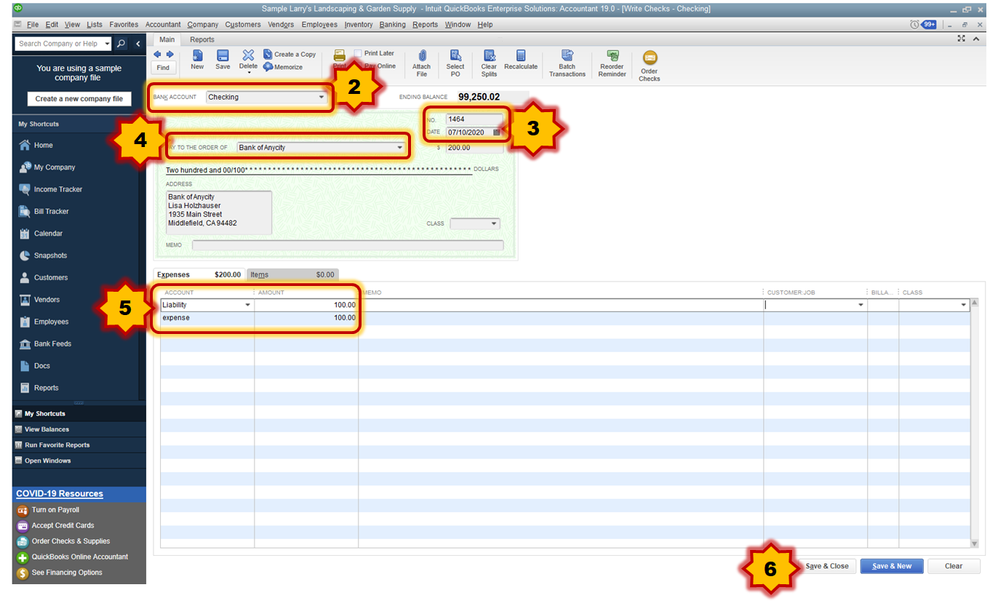This screenshot has height=601, width=998.
Task: Open the Class column dropdown in first row
Action: [964, 305]
